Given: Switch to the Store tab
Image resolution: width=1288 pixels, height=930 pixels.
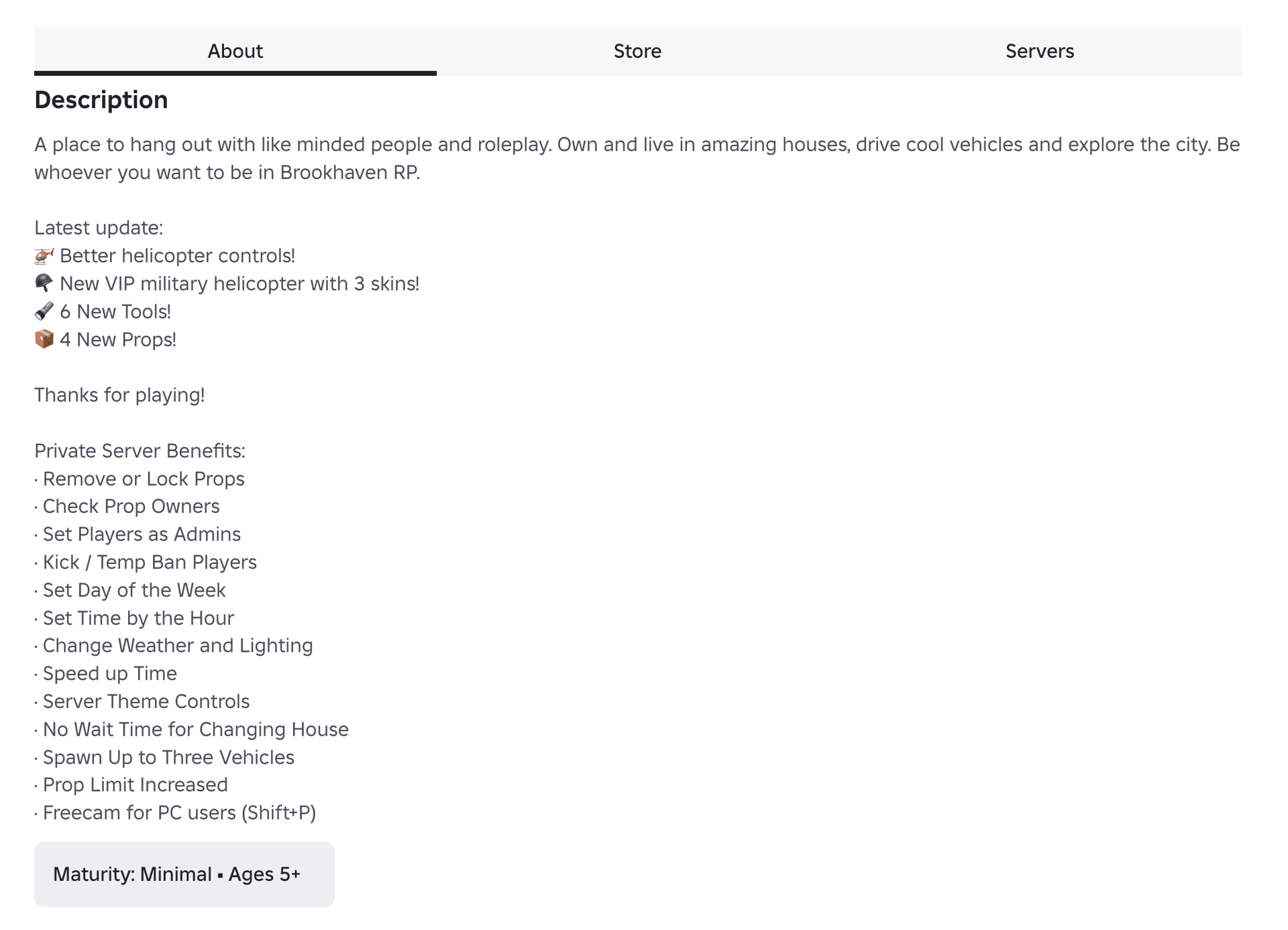Looking at the screenshot, I should click(x=637, y=51).
